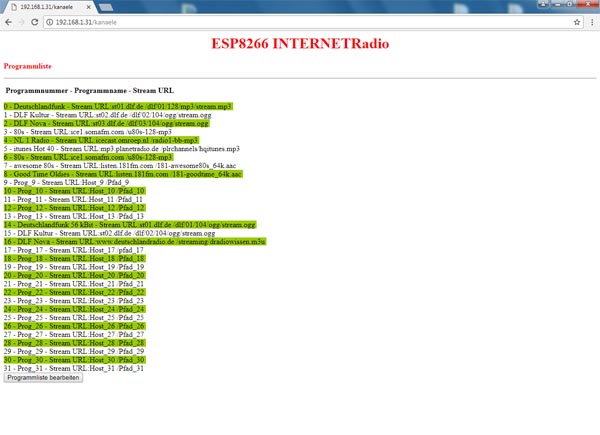Bookmark this page with the star icon
Image resolution: width=600 pixels, height=435 pixels.
tap(578, 21)
